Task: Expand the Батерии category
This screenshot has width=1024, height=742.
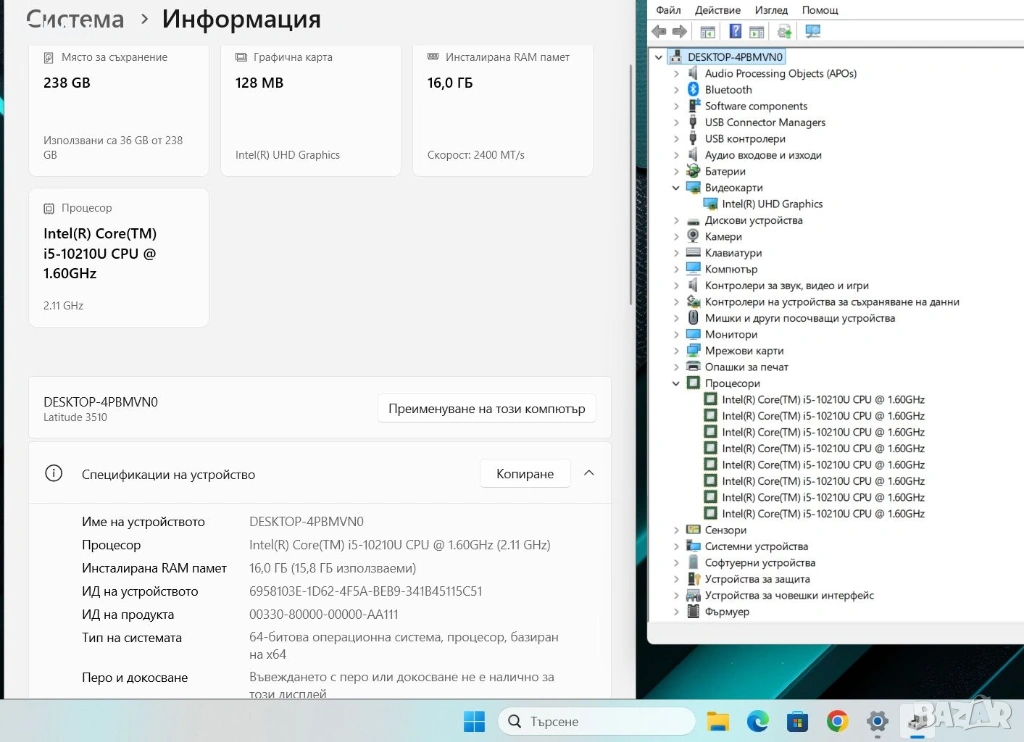Action: pyautogui.click(x=677, y=172)
